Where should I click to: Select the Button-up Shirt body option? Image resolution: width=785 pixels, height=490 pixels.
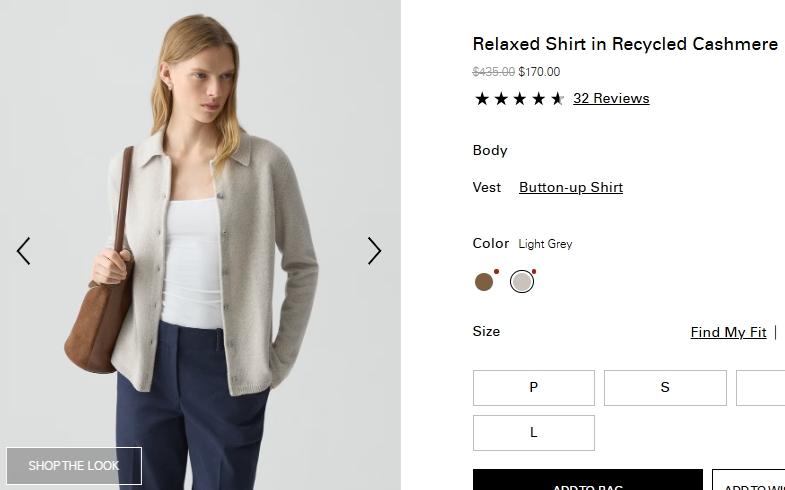coord(570,187)
